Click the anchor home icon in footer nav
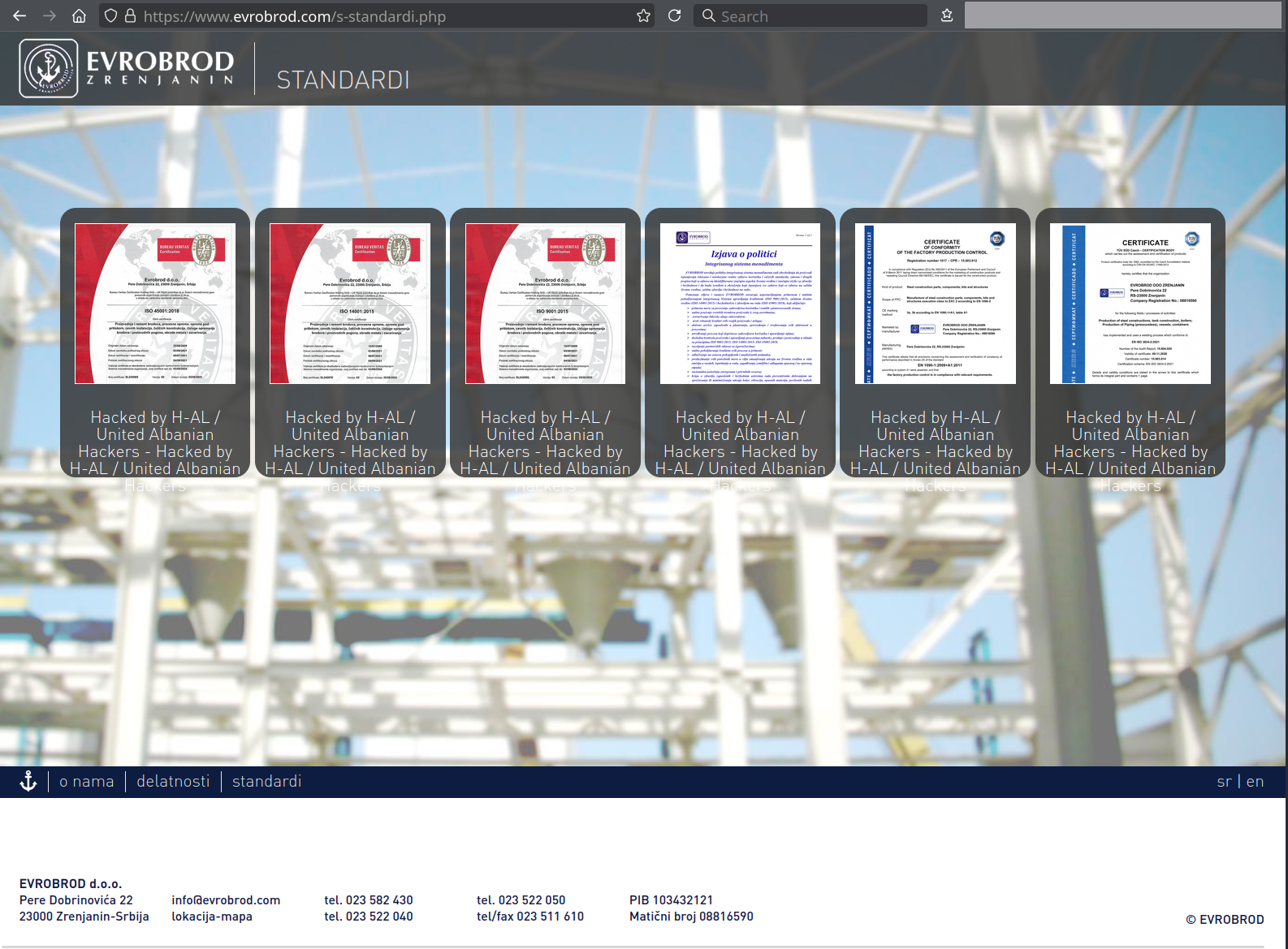 28,782
